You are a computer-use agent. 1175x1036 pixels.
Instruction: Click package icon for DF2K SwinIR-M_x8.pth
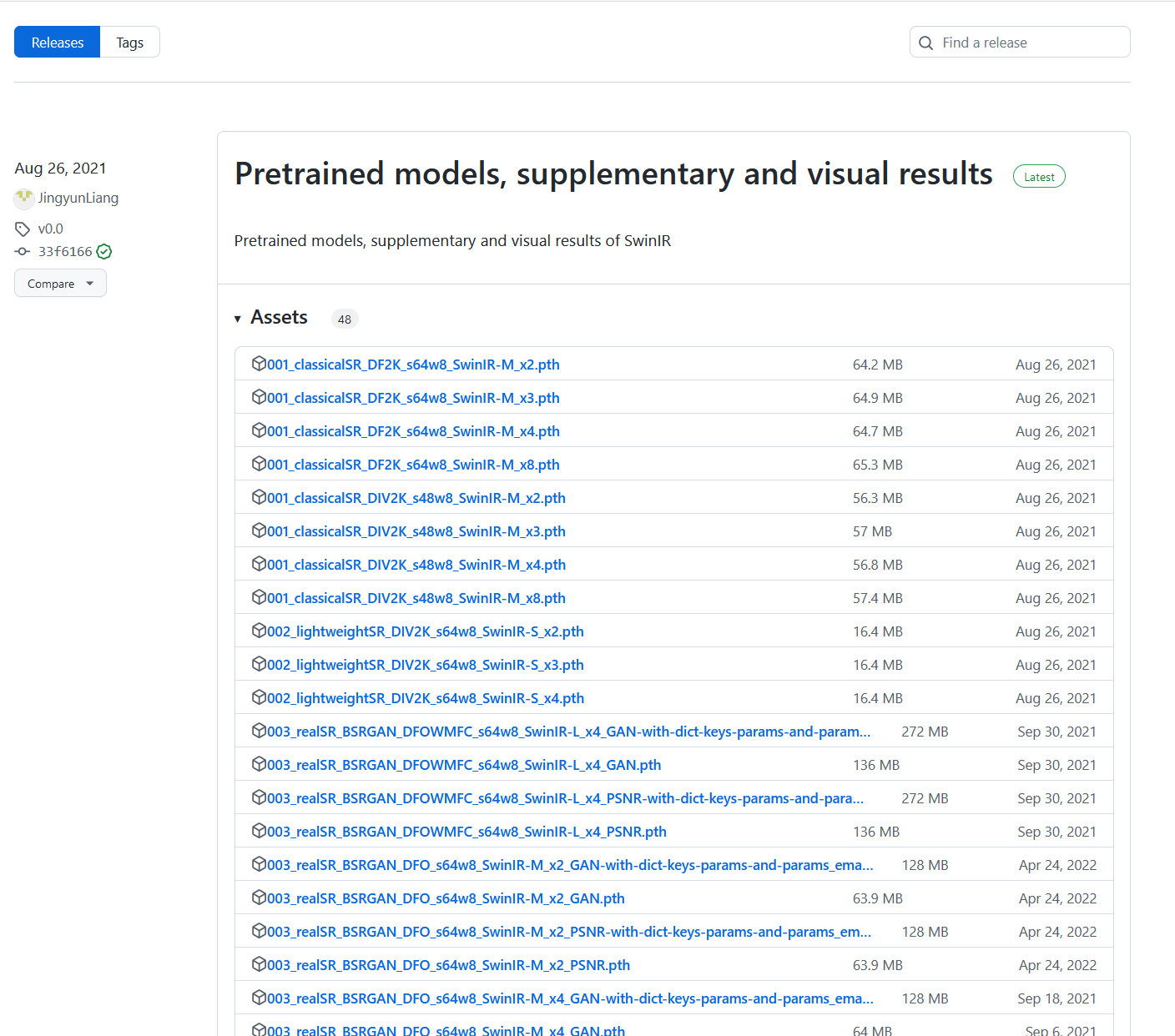point(259,463)
